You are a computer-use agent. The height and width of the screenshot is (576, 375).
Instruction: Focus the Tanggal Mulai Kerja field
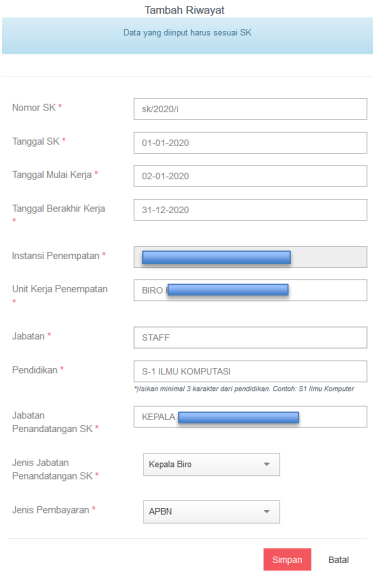click(x=250, y=176)
